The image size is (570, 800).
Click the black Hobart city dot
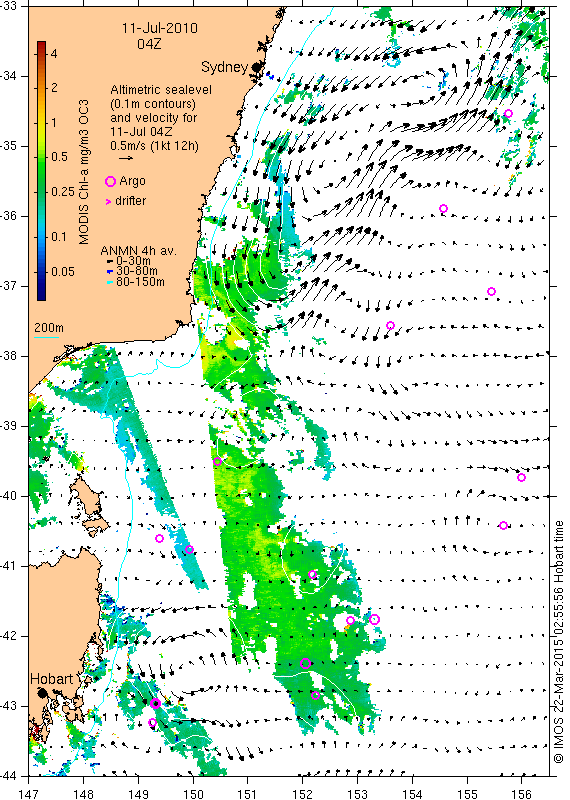point(42,693)
